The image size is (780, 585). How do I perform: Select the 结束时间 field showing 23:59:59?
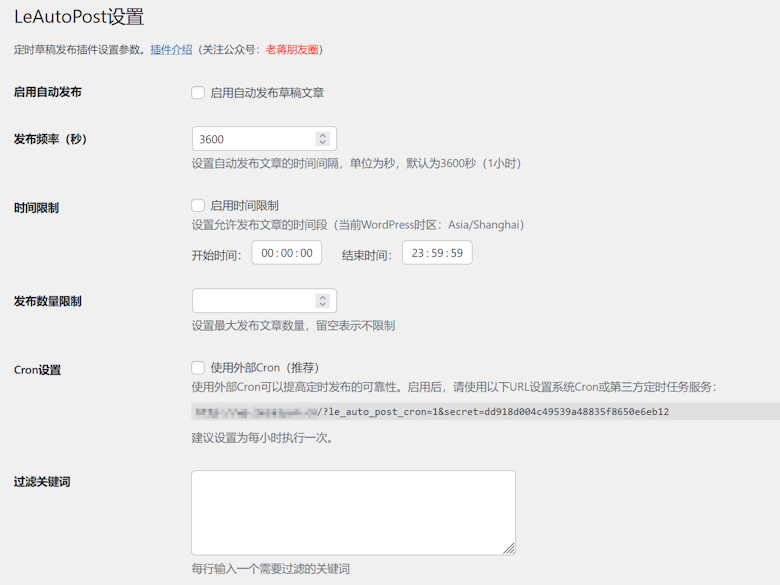tap(437, 253)
